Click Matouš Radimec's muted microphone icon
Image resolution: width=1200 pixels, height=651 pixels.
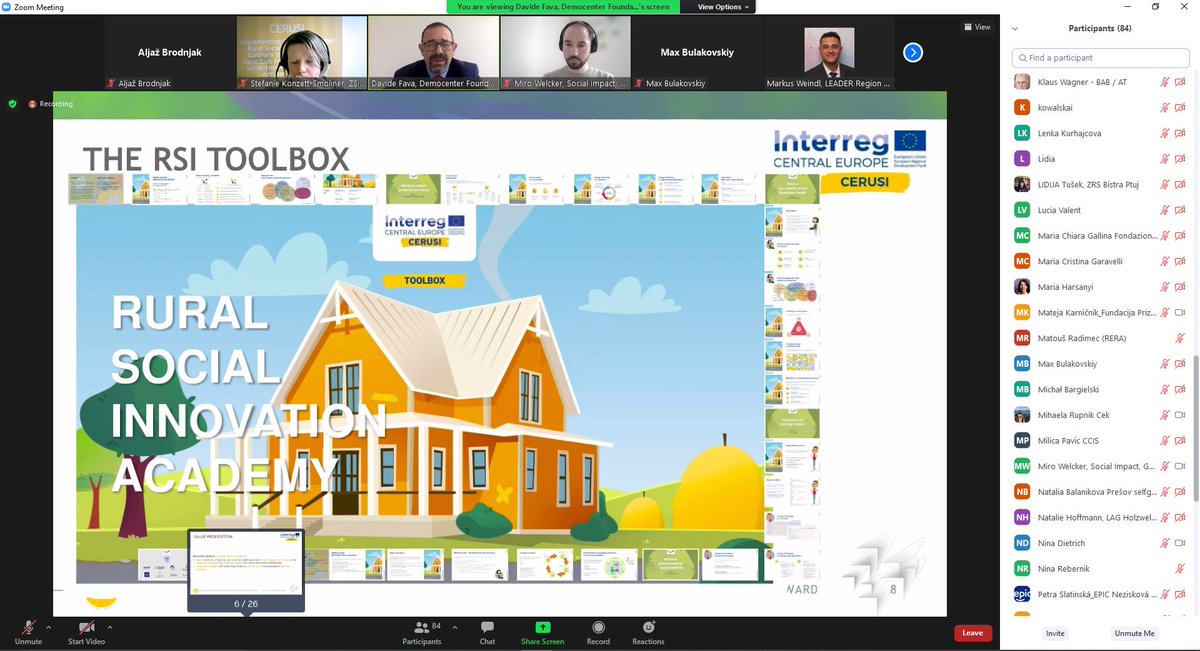1181,338
